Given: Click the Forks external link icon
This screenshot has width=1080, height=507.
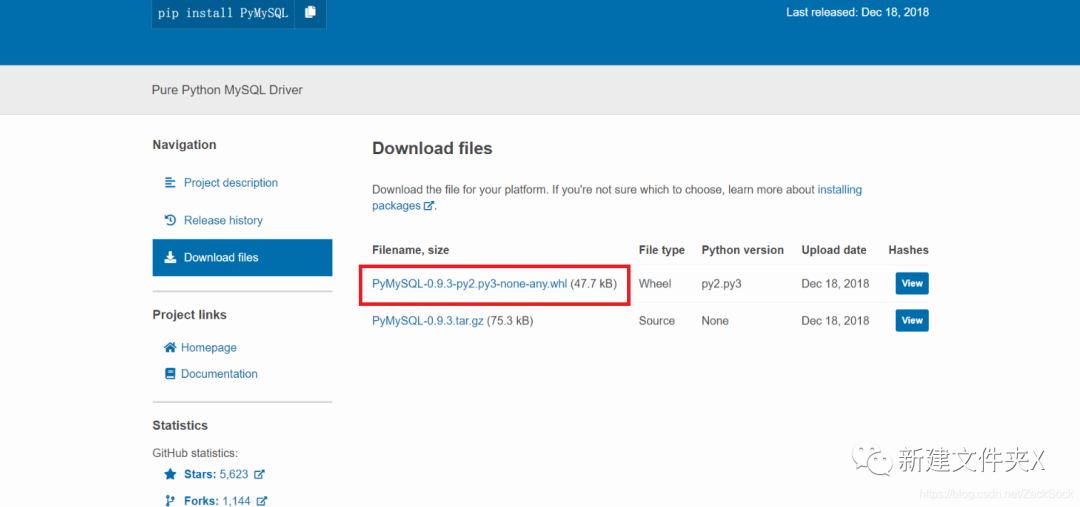Looking at the screenshot, I should click(x=260, y=501).
